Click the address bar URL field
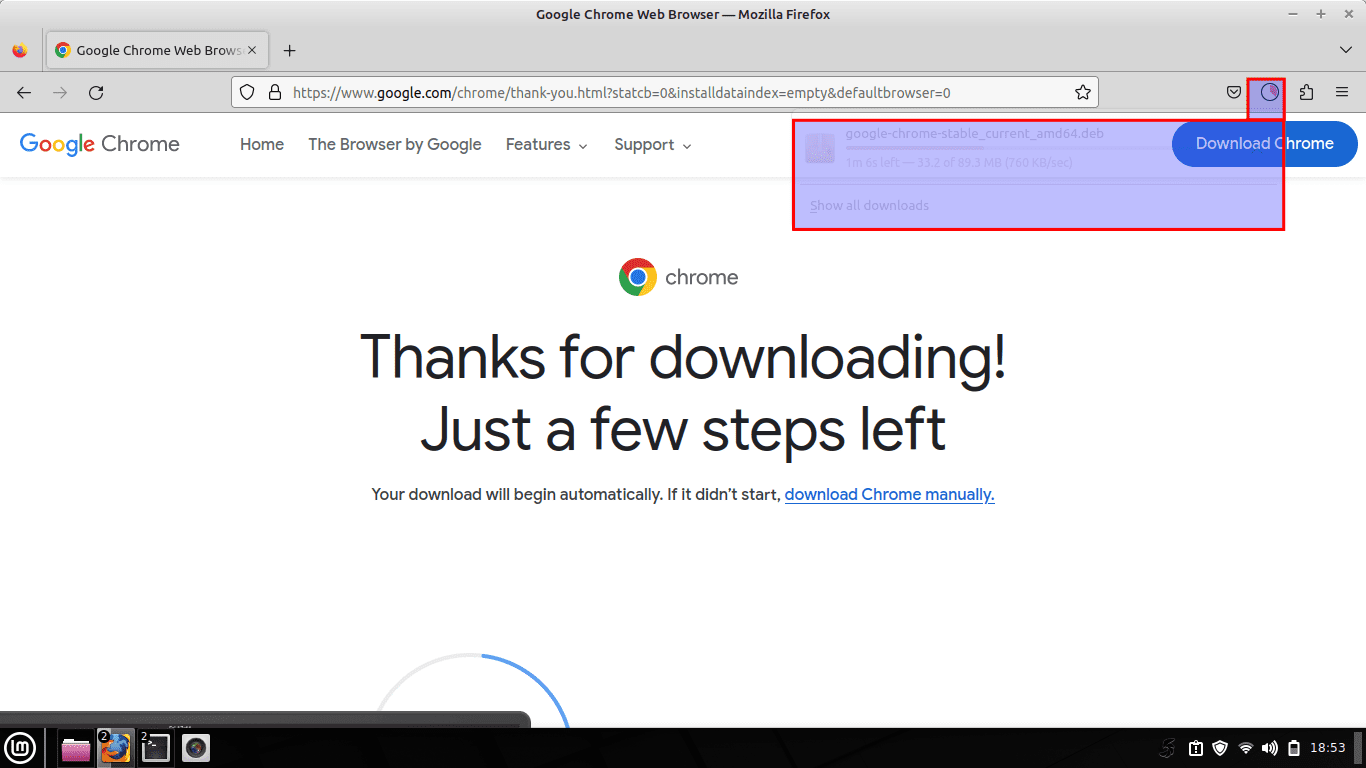The width and height of the screenshot is (1366, 768). tap(665, 93)
